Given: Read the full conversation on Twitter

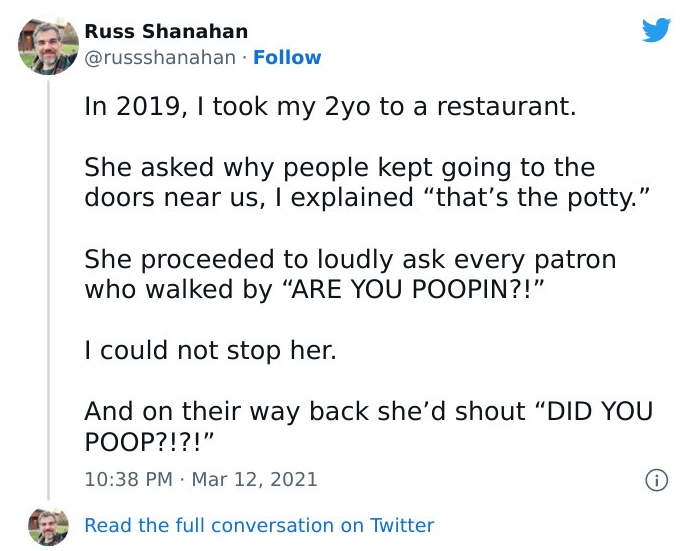Looking at the screenshot, I should point(259,526).
